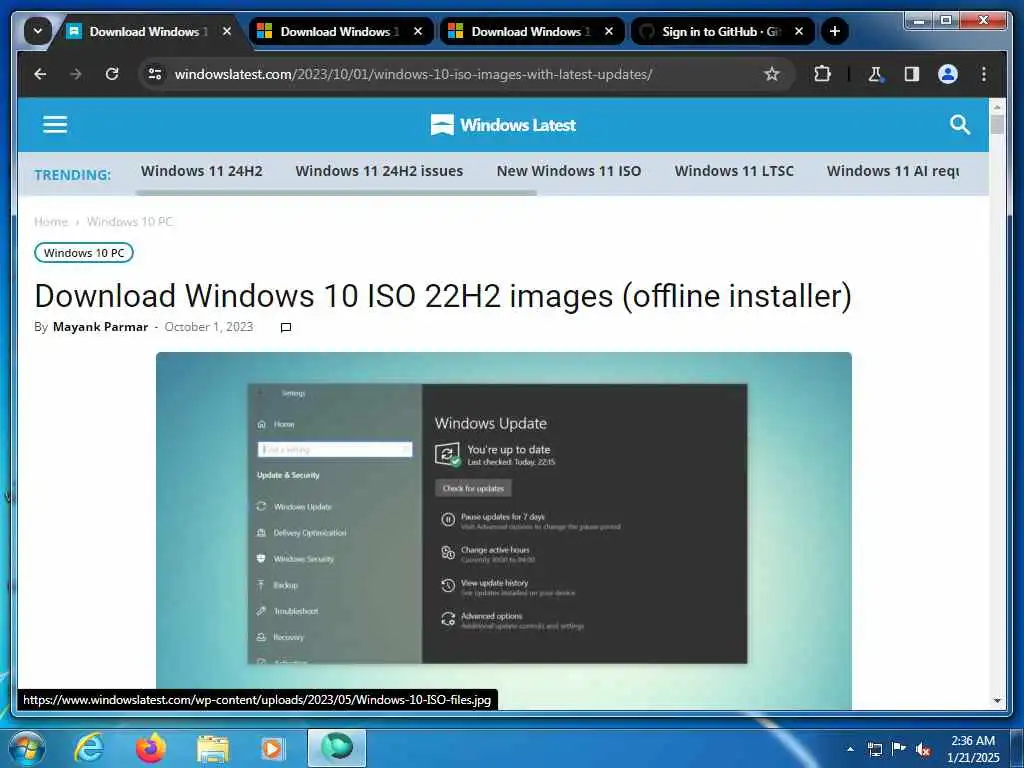View site information icon in address bar

point(155,74)
